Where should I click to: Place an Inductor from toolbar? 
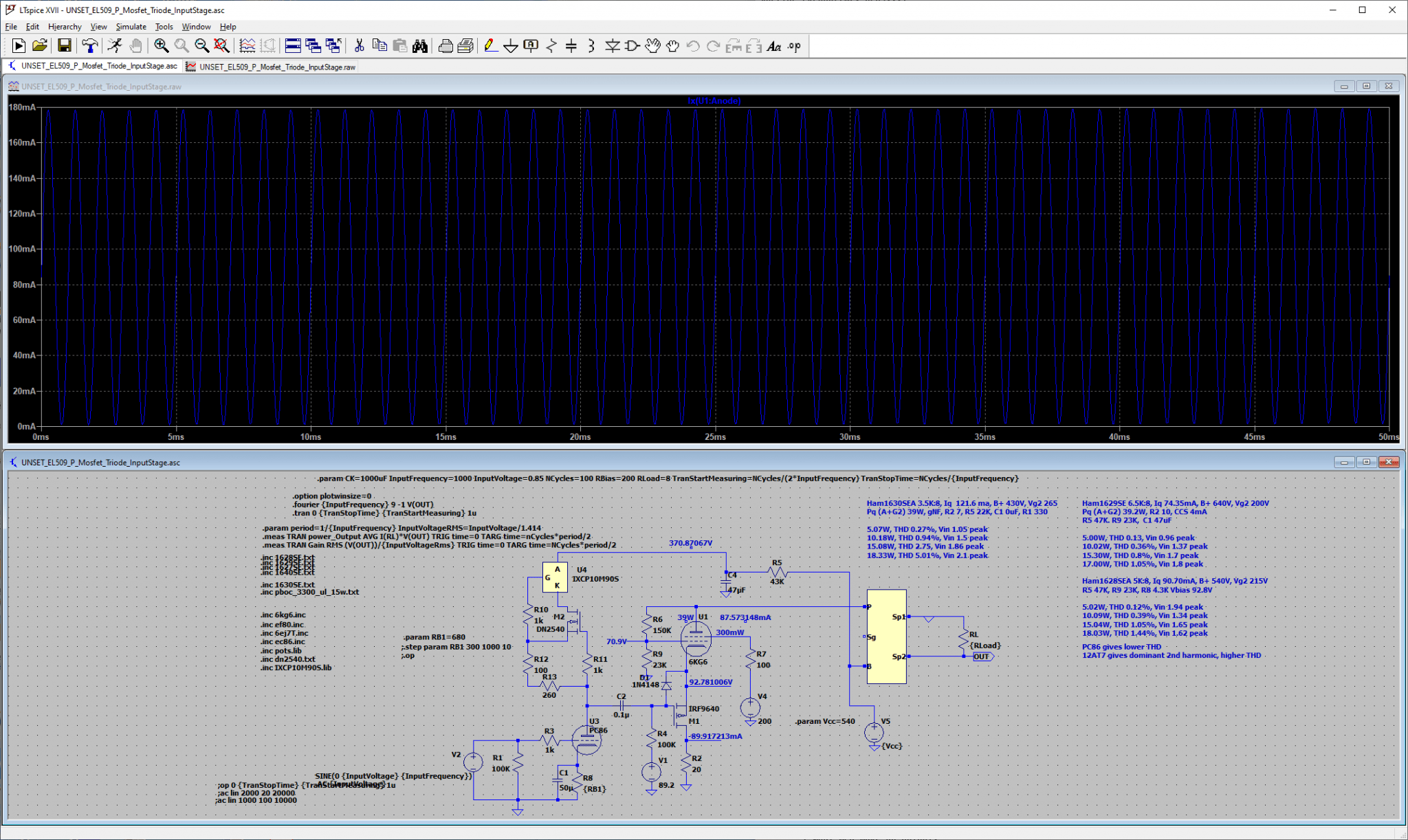tap(591, 46)
